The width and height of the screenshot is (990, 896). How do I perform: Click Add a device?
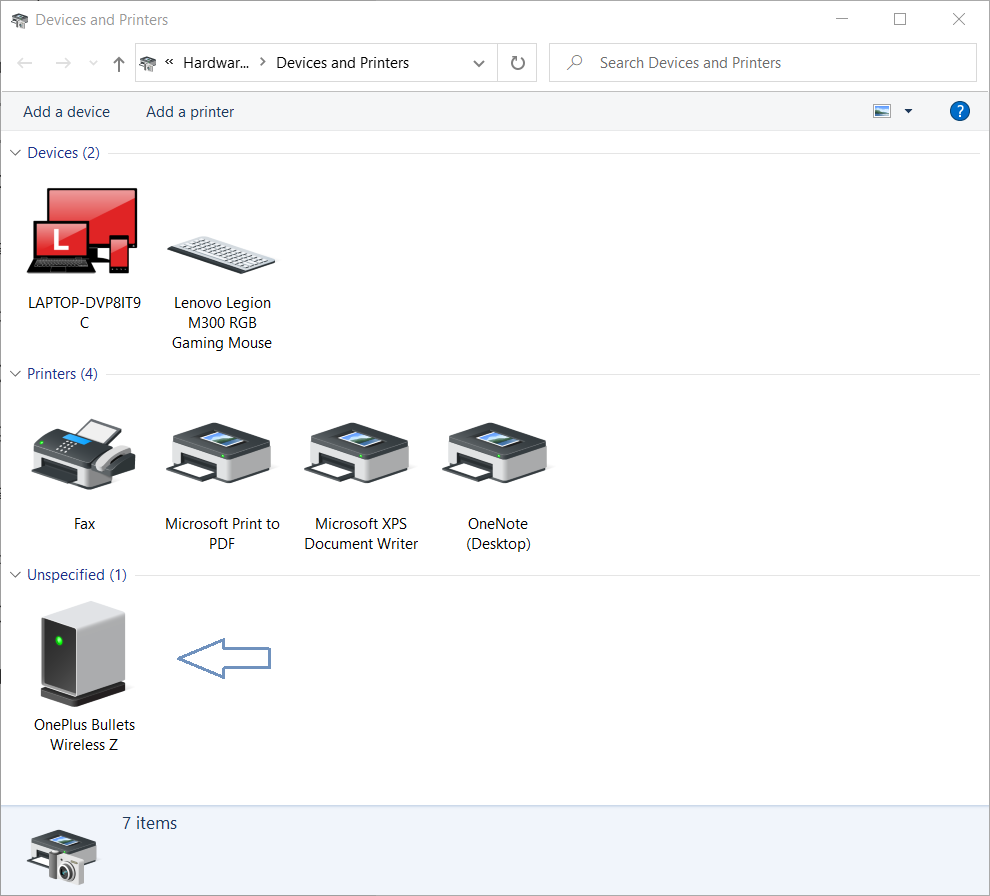click(66, 111)
